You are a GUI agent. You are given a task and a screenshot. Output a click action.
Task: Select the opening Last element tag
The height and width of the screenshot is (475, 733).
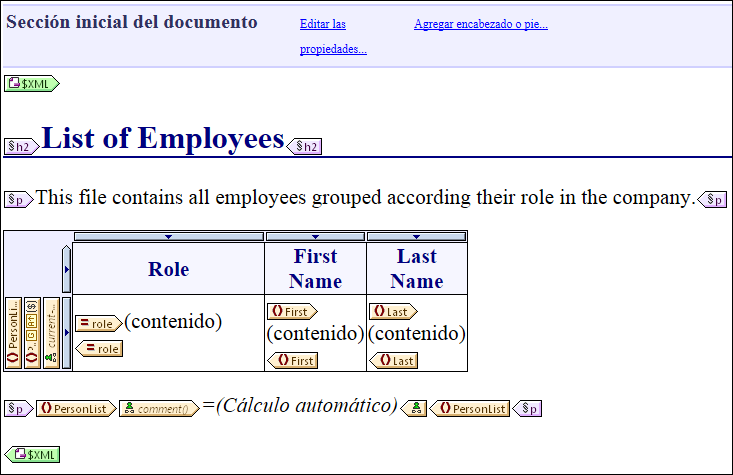point(393,311)
